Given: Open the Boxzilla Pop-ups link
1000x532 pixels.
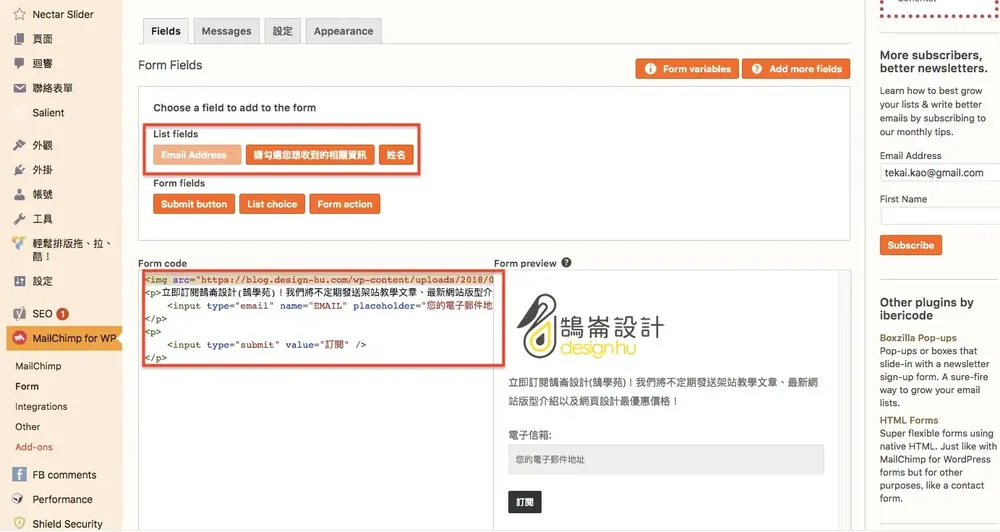Looking at the screenshot, I should coord(918,337).
